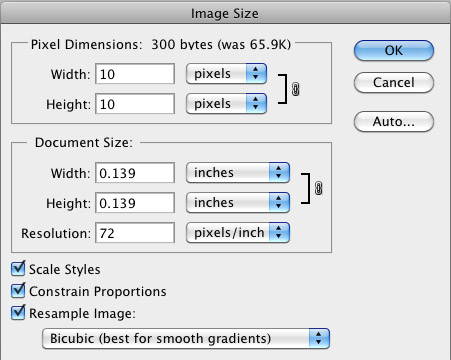Toggle the Scale Styles checkbox

(x=18, y=269)
